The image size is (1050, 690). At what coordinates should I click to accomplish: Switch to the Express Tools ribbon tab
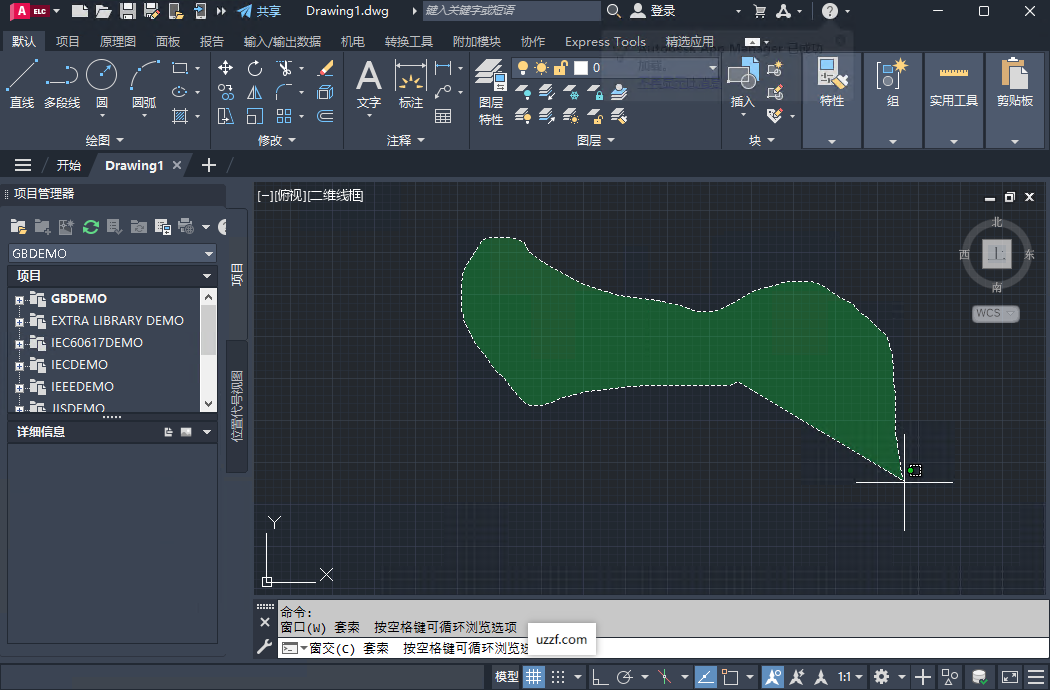tap(605, 42)
